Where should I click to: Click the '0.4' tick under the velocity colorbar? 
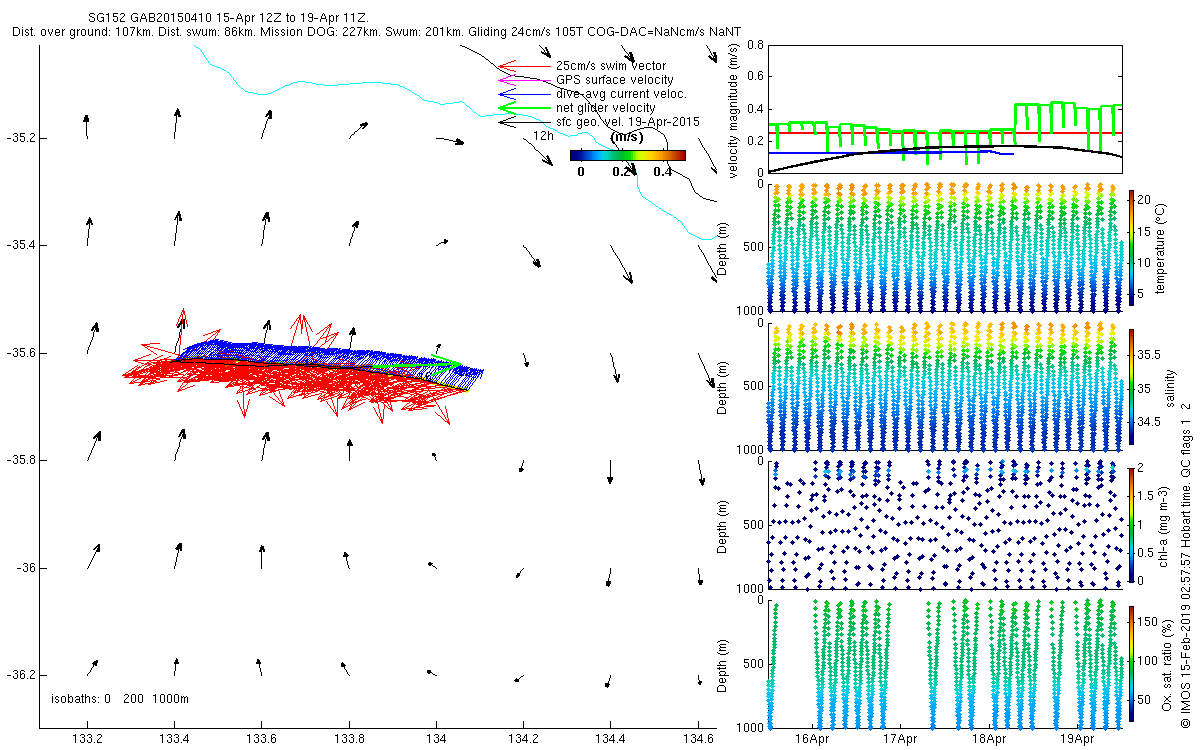click(x=663, y=172)
